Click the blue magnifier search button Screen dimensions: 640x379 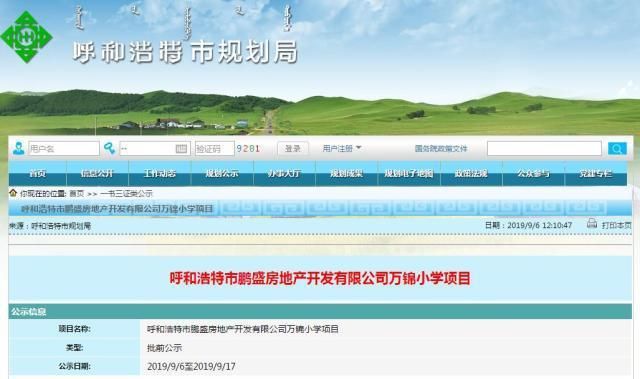(617, 148)
